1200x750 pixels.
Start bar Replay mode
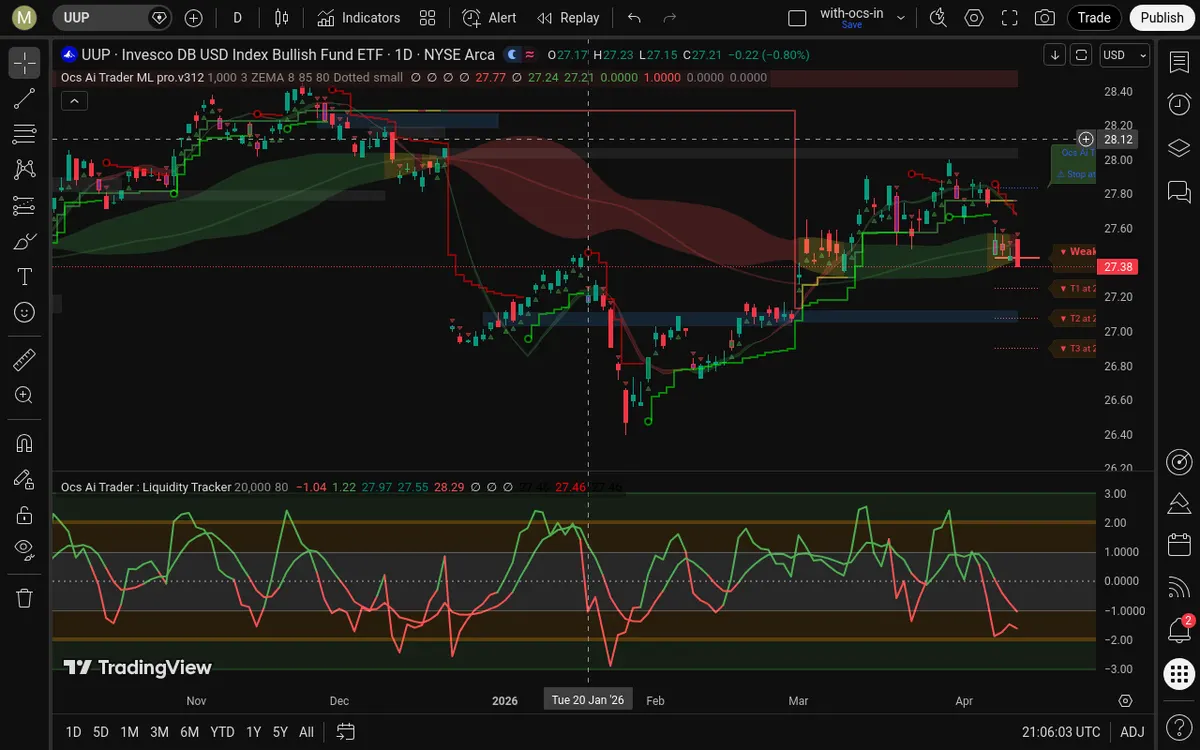[x=568, y=18]
